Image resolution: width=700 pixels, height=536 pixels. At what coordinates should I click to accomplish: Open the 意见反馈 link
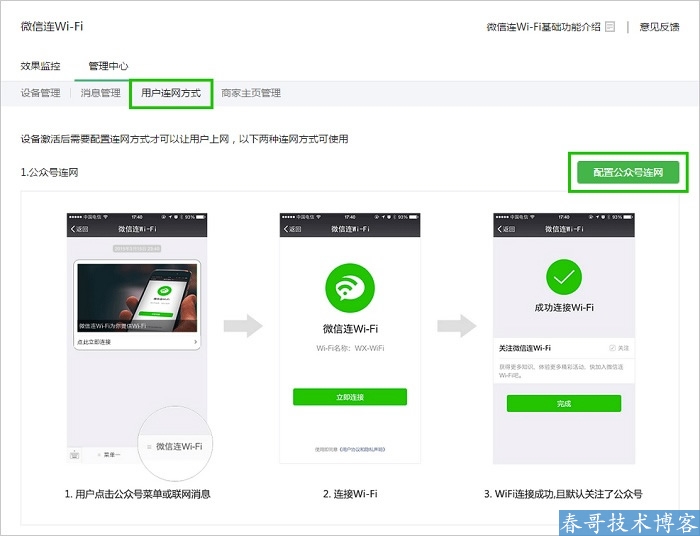[x=659, y=27]
